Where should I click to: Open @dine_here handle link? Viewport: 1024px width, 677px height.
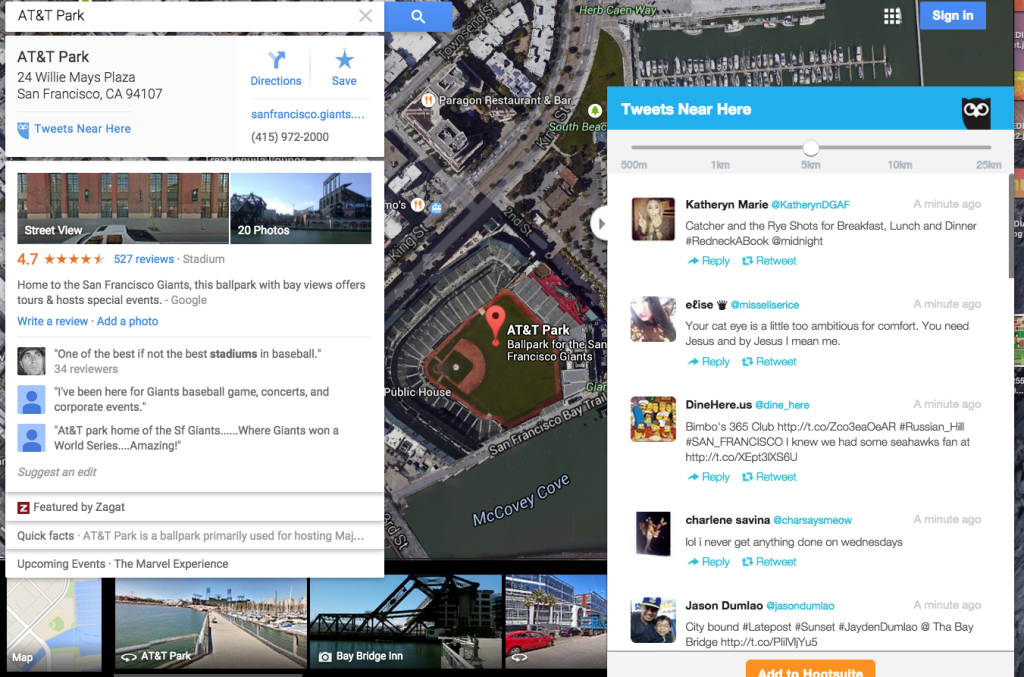[782, 405]
